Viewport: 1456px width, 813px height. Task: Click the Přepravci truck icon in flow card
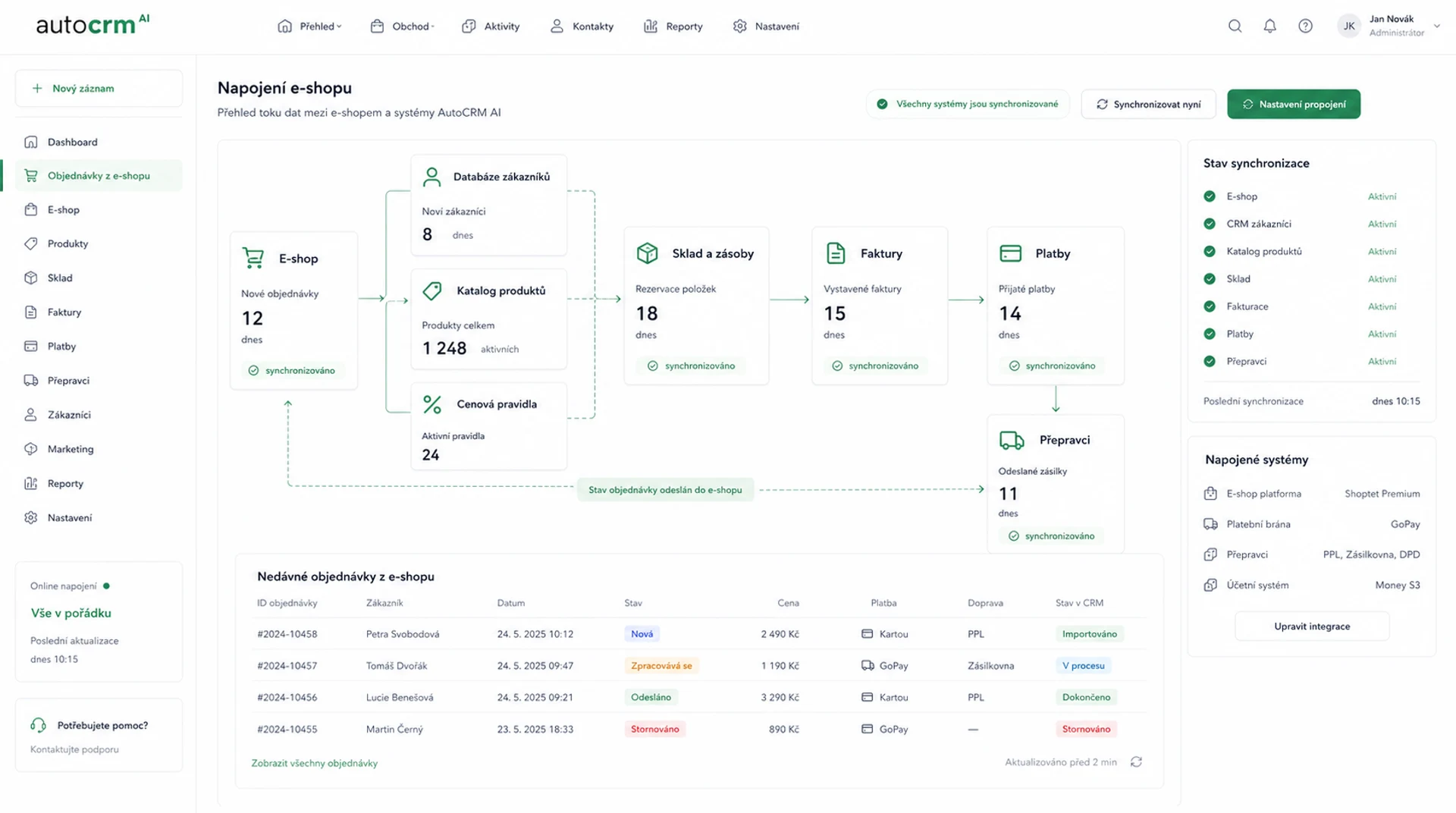click(x=1012, y=440)
